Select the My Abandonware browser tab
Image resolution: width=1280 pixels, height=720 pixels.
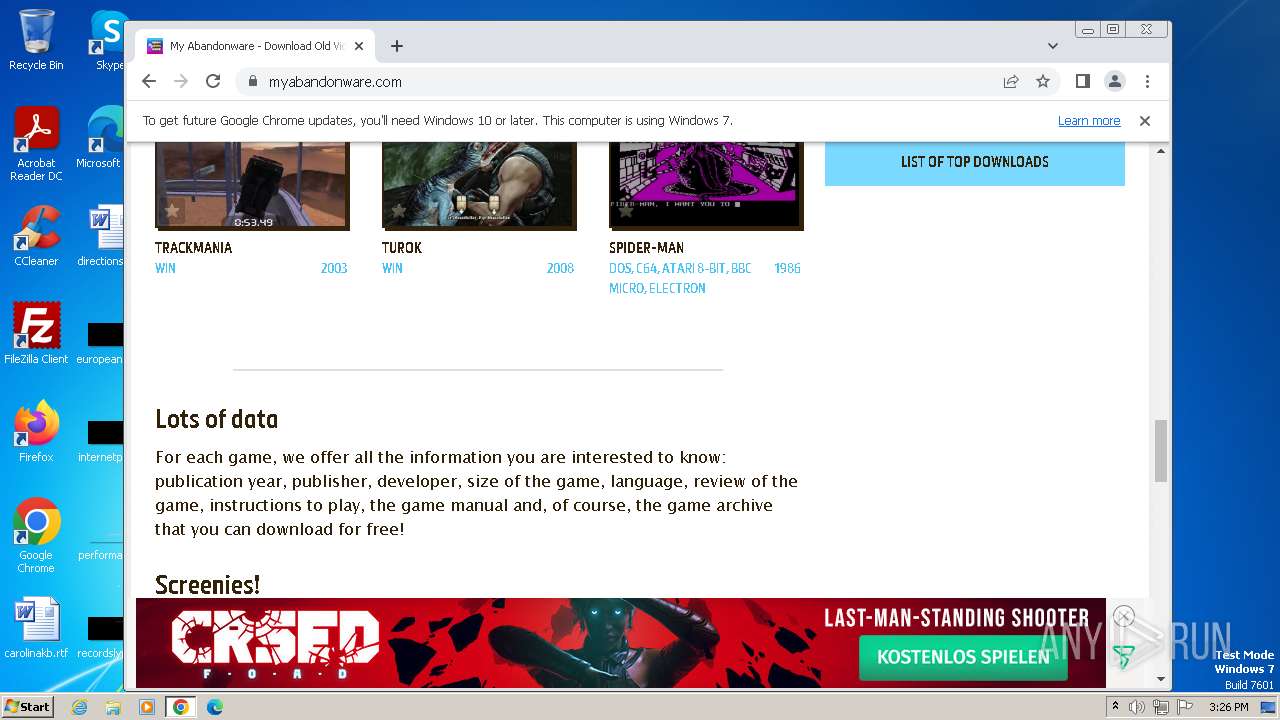click(x=255, y=46)
